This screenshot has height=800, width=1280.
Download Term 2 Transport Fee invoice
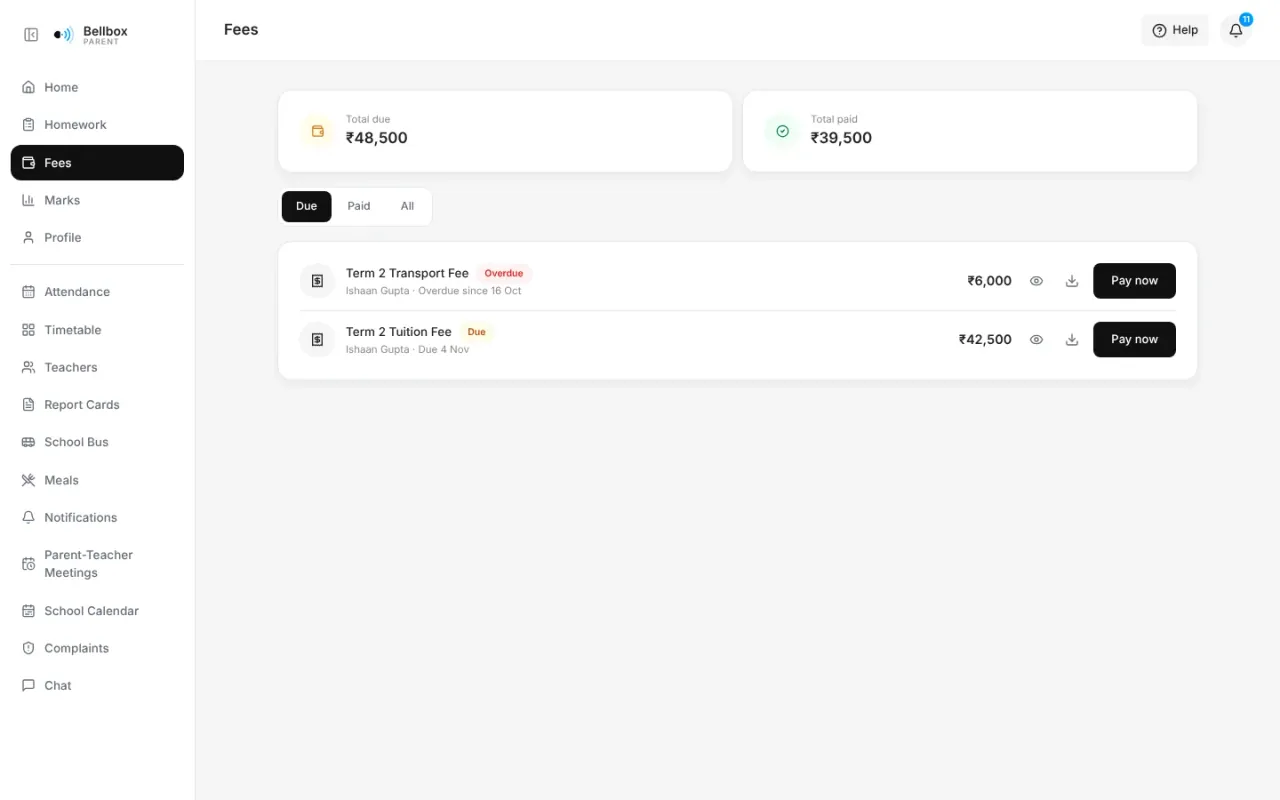[1072, 281]
